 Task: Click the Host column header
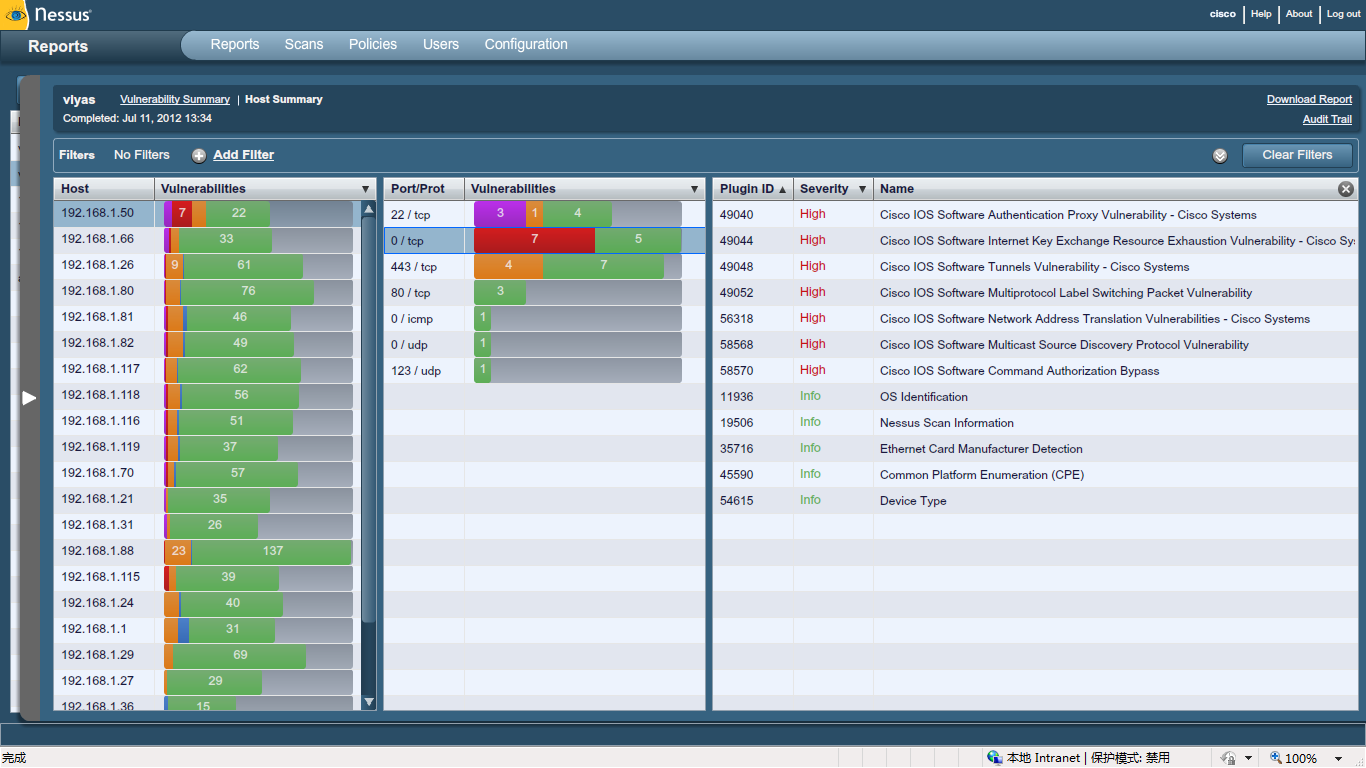point(104,189)
